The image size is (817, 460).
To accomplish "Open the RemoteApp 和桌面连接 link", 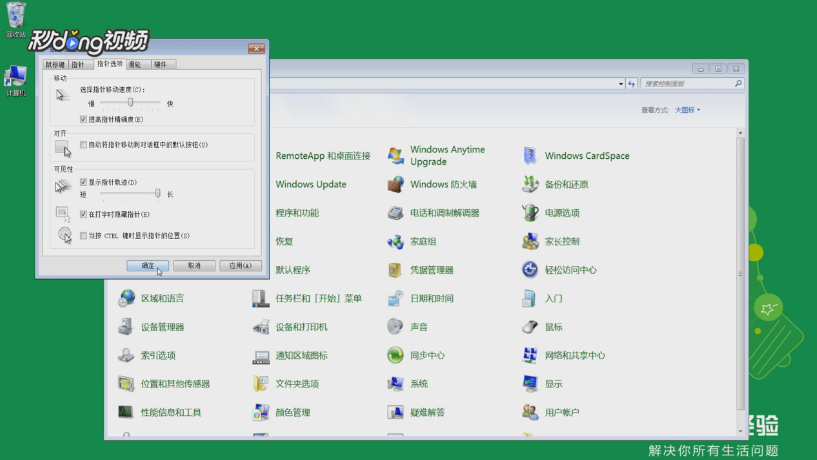I will pos(323,156).
